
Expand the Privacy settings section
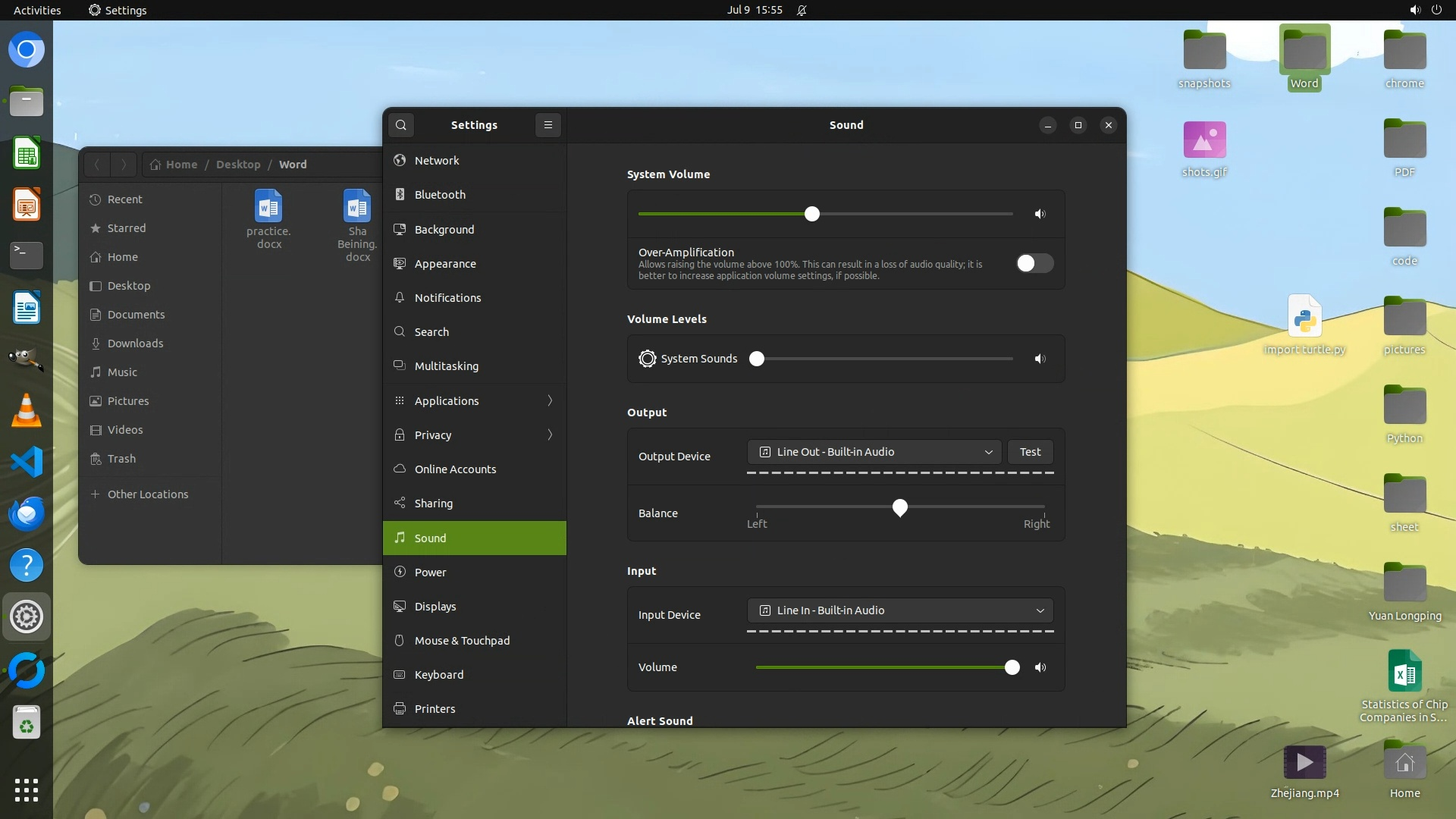(474, 435)
